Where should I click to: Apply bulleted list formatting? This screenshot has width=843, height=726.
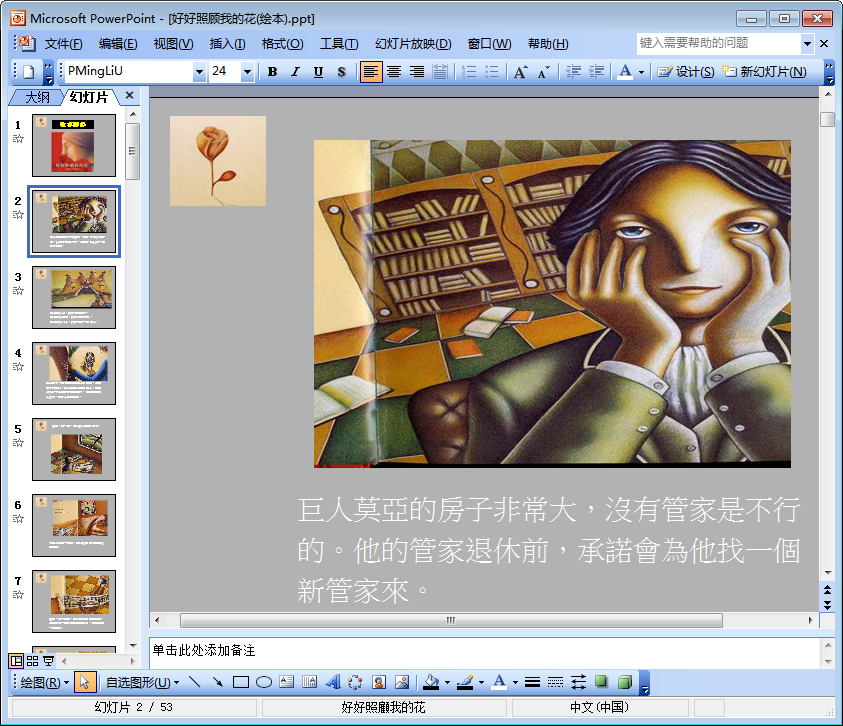[x=491, y=72]
